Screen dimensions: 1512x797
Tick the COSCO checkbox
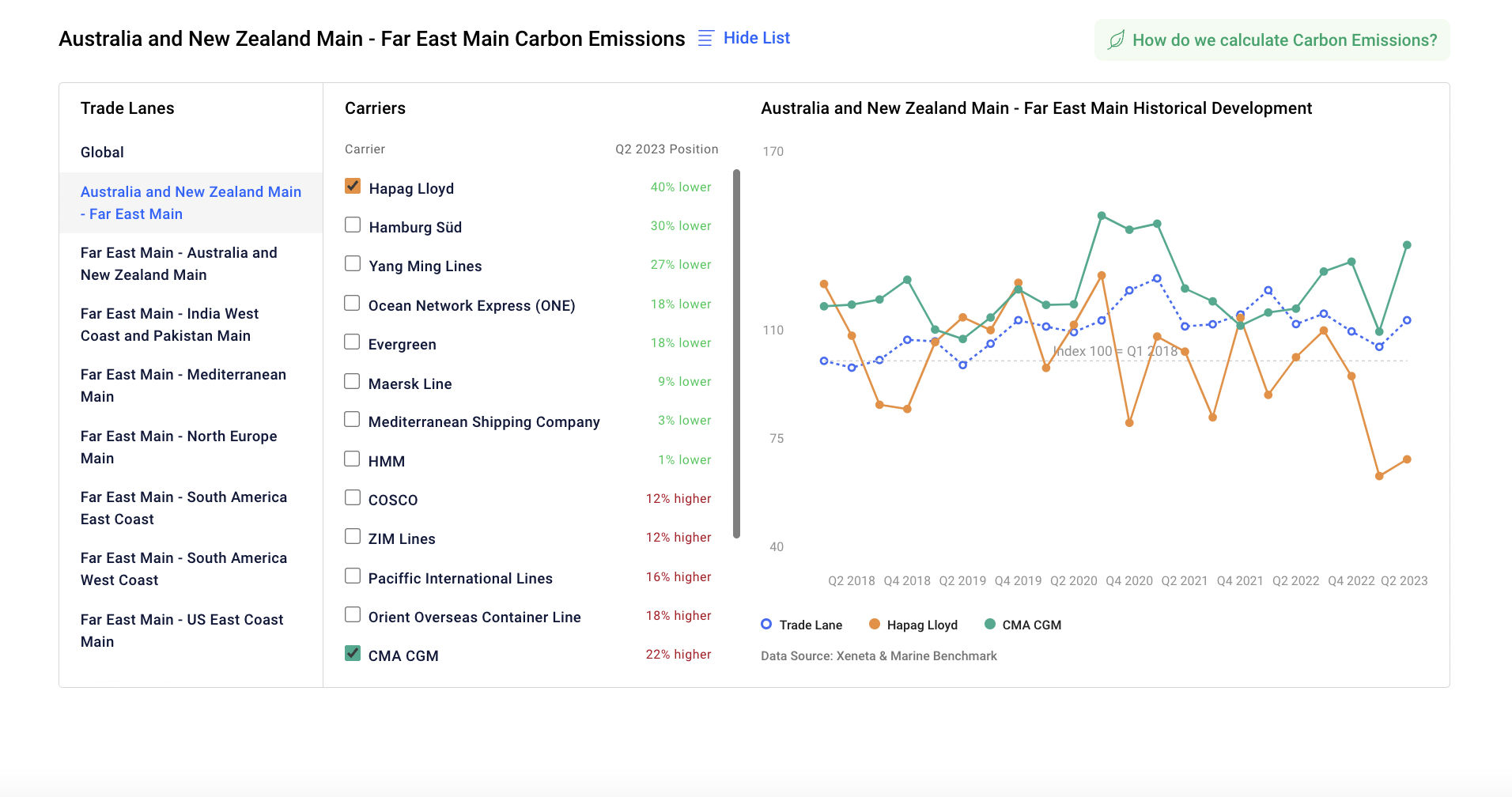(353, 498)
